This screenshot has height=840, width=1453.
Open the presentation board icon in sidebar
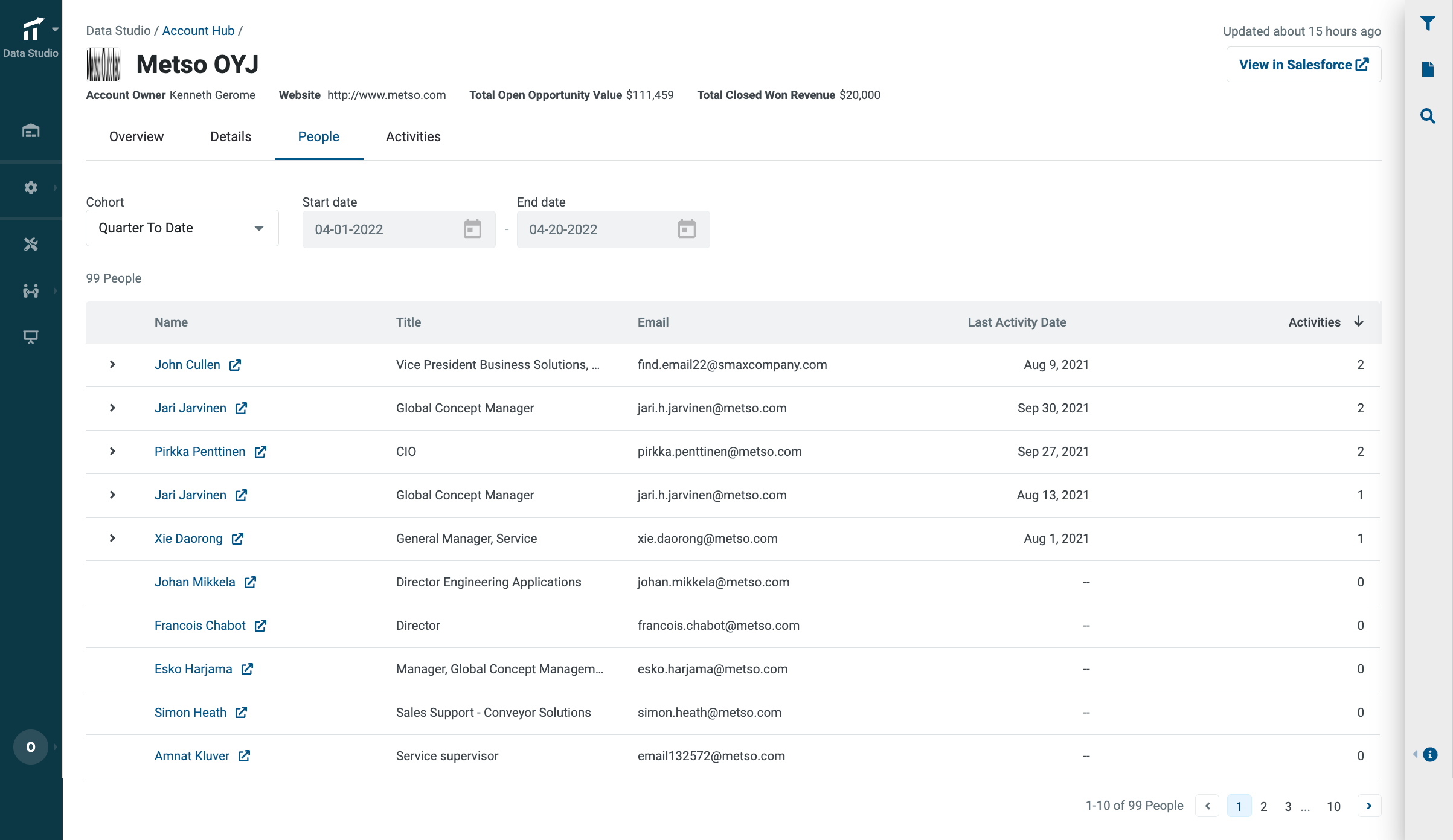pos(31,336)
